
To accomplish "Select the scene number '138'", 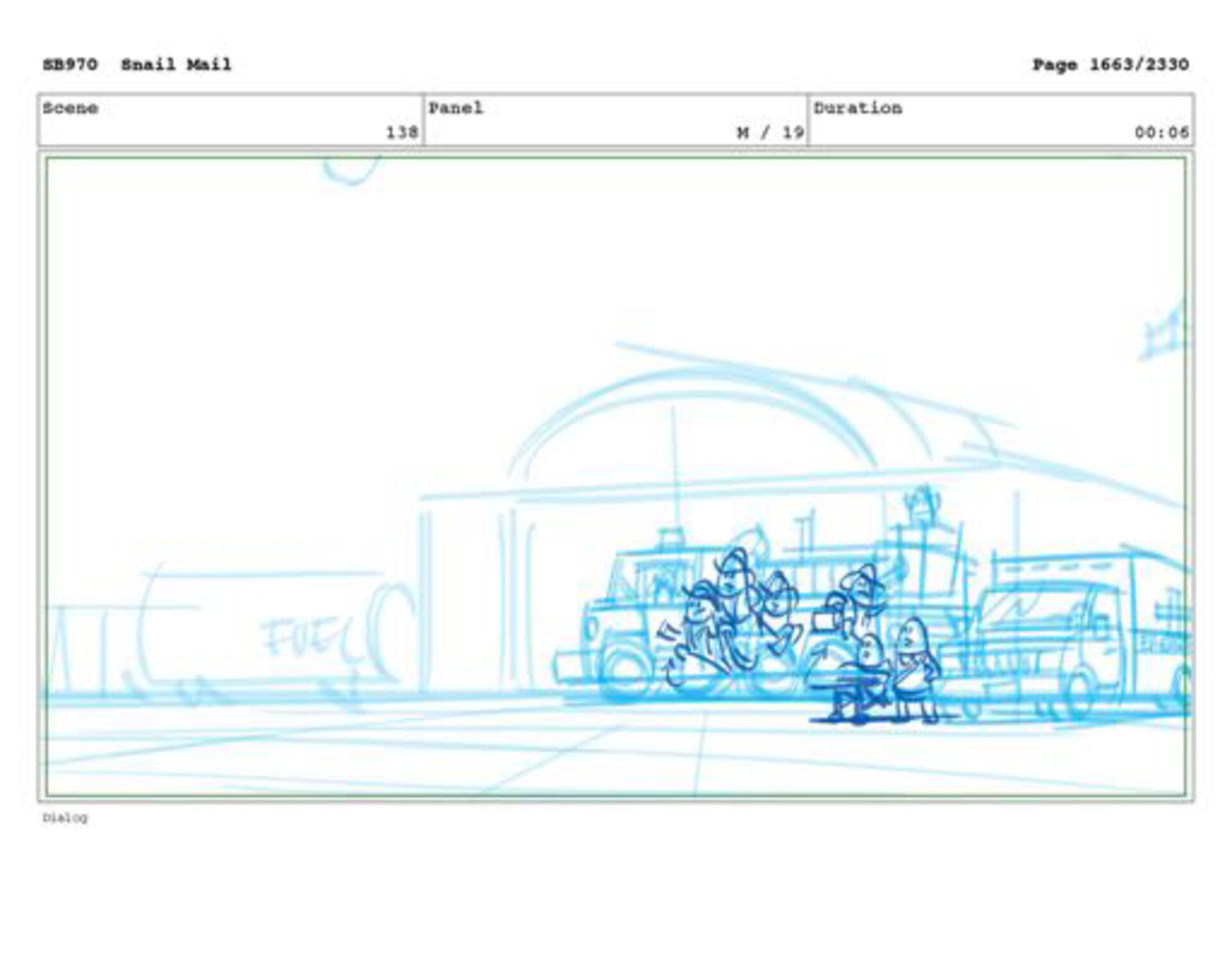I will tap(402, 132).
